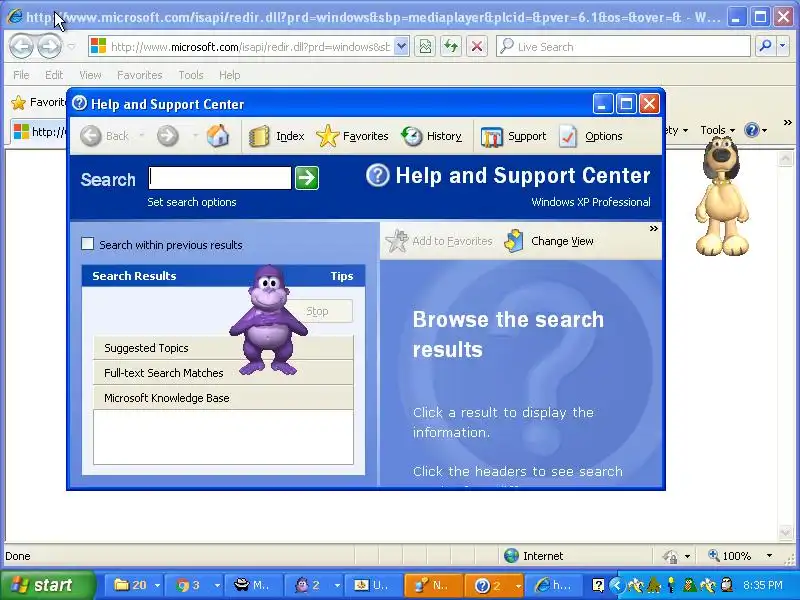Click the Refresh button in Internet Explorer
The height and width of the screenshot is (600, 800).
(x=451, y=47)
